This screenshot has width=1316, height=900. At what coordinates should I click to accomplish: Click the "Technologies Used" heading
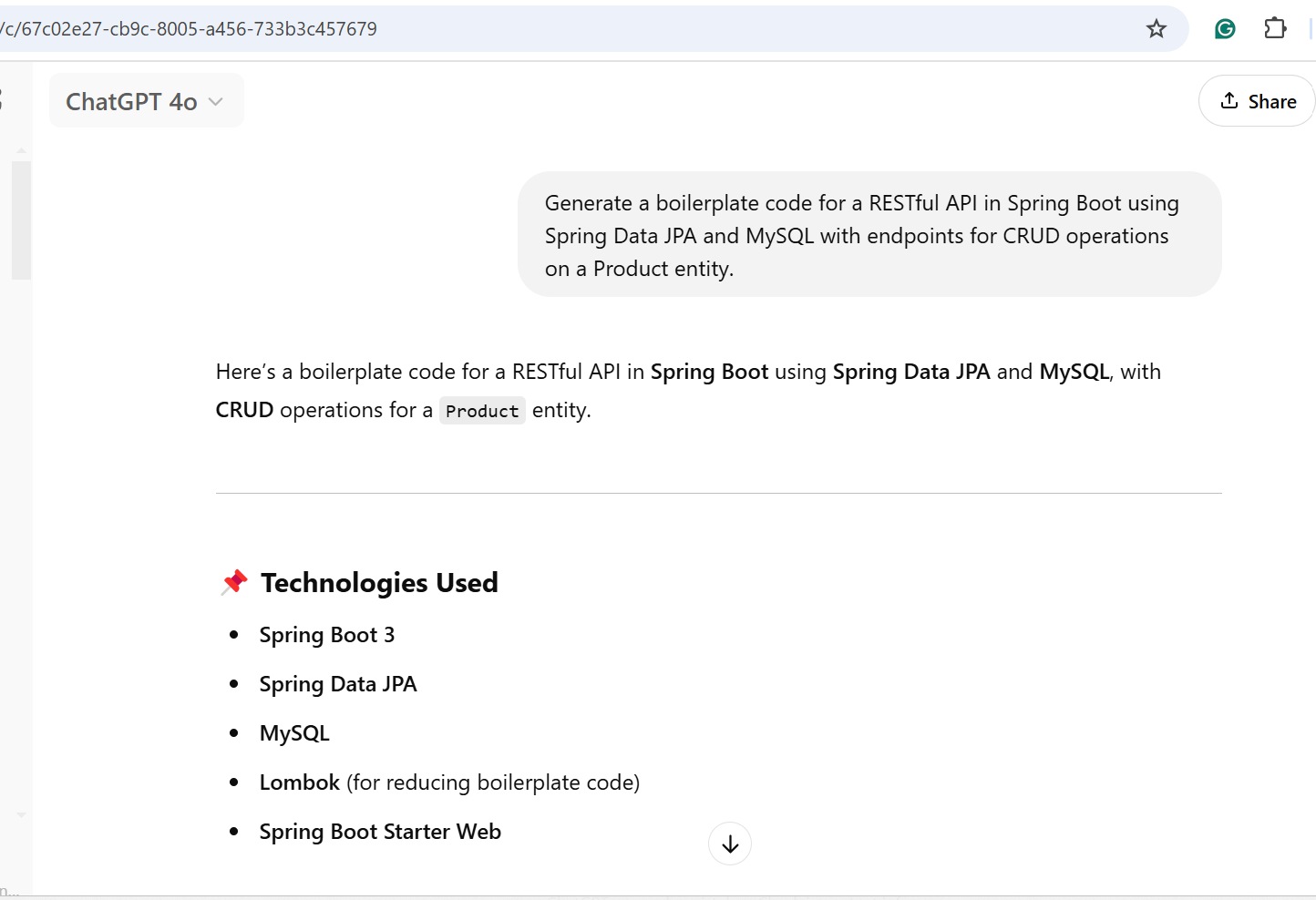click(x=379, y=583)
